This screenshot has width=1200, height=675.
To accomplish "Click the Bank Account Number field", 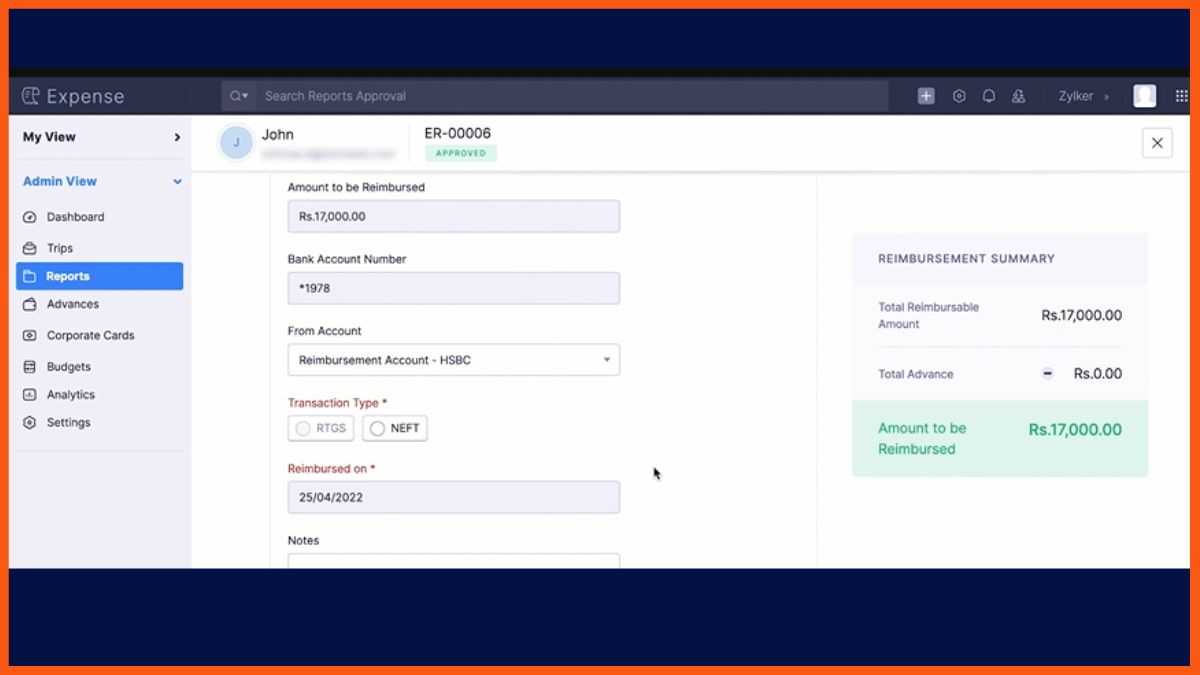I will click(x=454, y=288).
